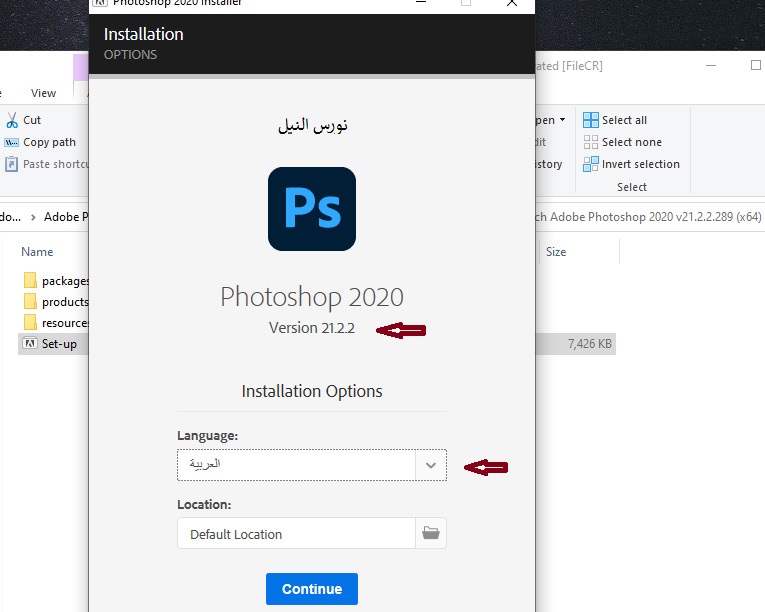
Task: Click the Photoshop Ps logo
Action: click(312, 208)
